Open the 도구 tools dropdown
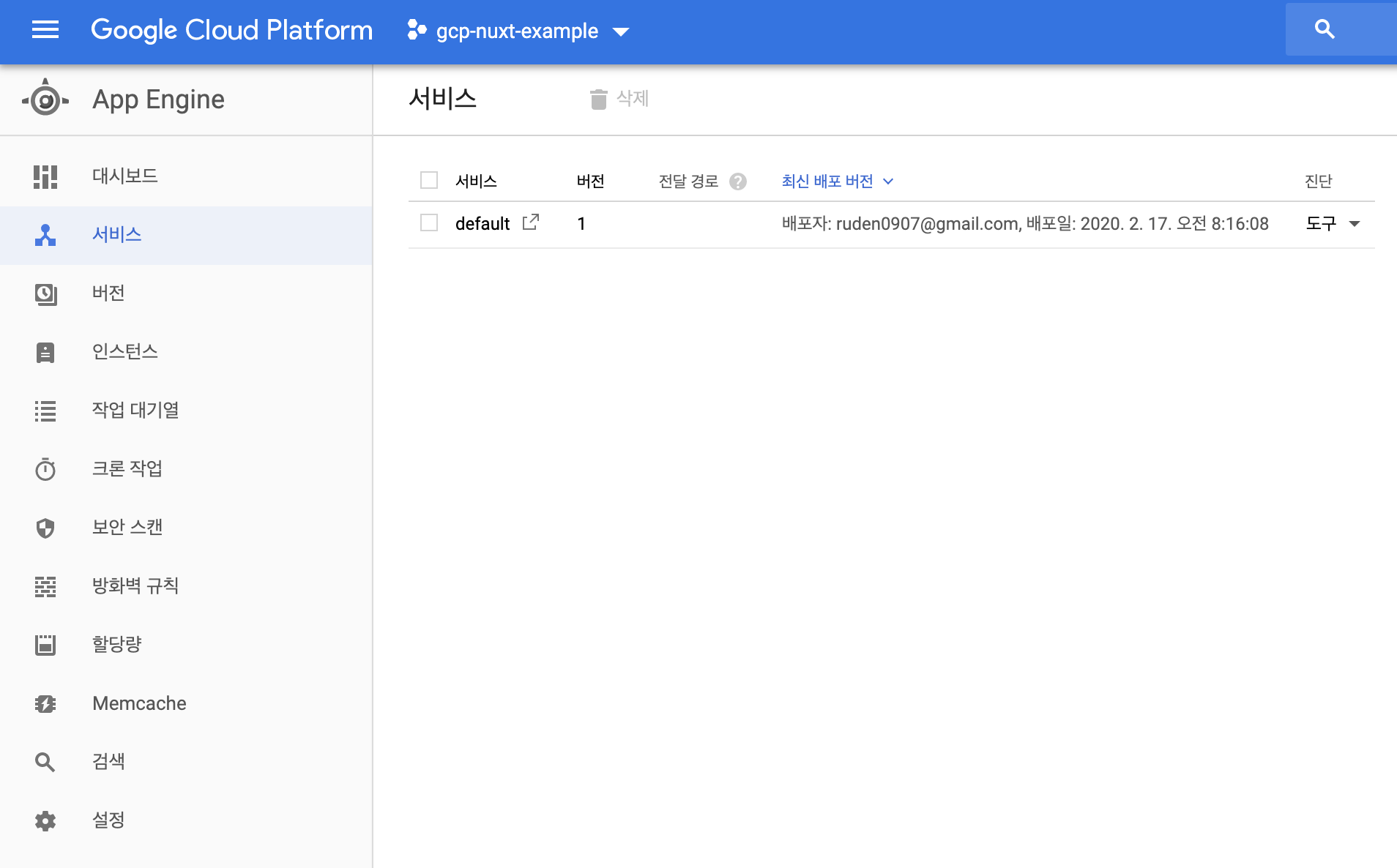Screen dimensions: 1397x868 1333,223
